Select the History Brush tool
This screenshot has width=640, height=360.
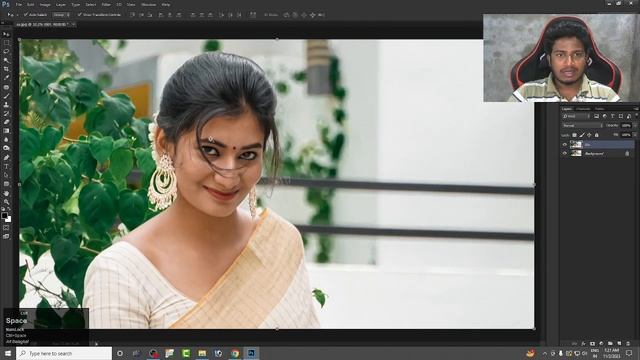click(x=6, y=113)
